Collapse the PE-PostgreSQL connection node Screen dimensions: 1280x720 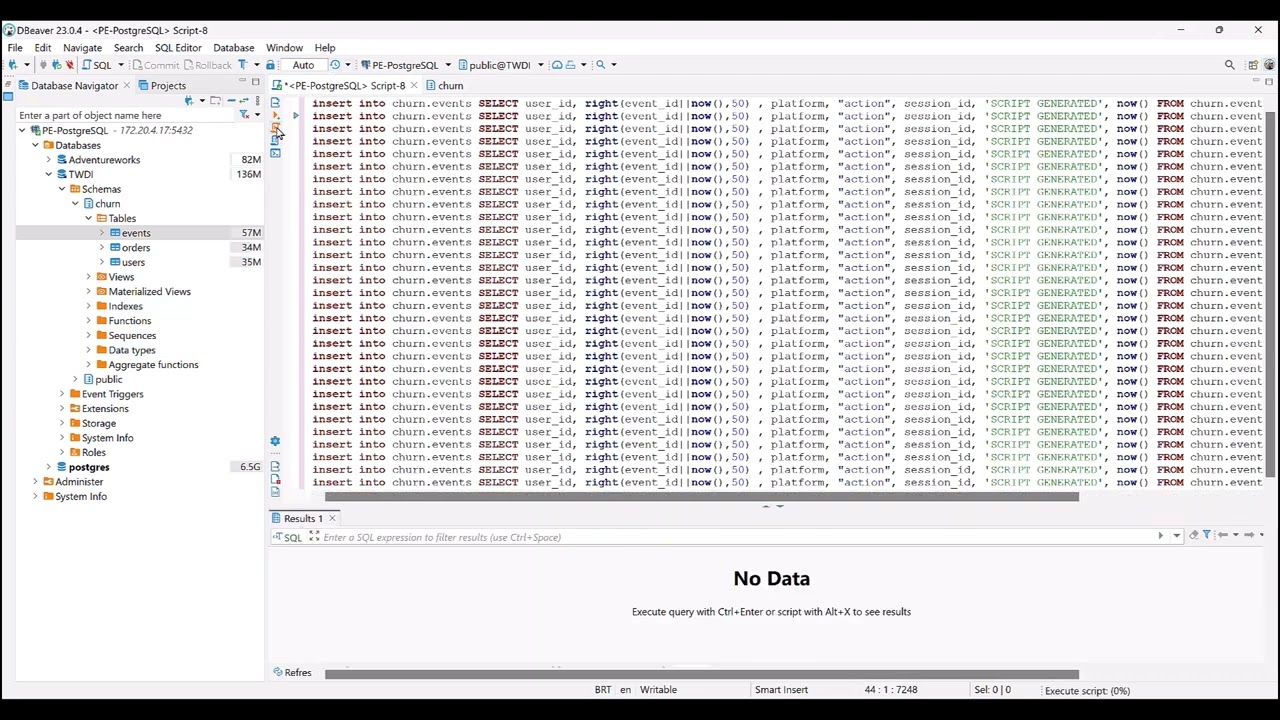tap(22, 130)
